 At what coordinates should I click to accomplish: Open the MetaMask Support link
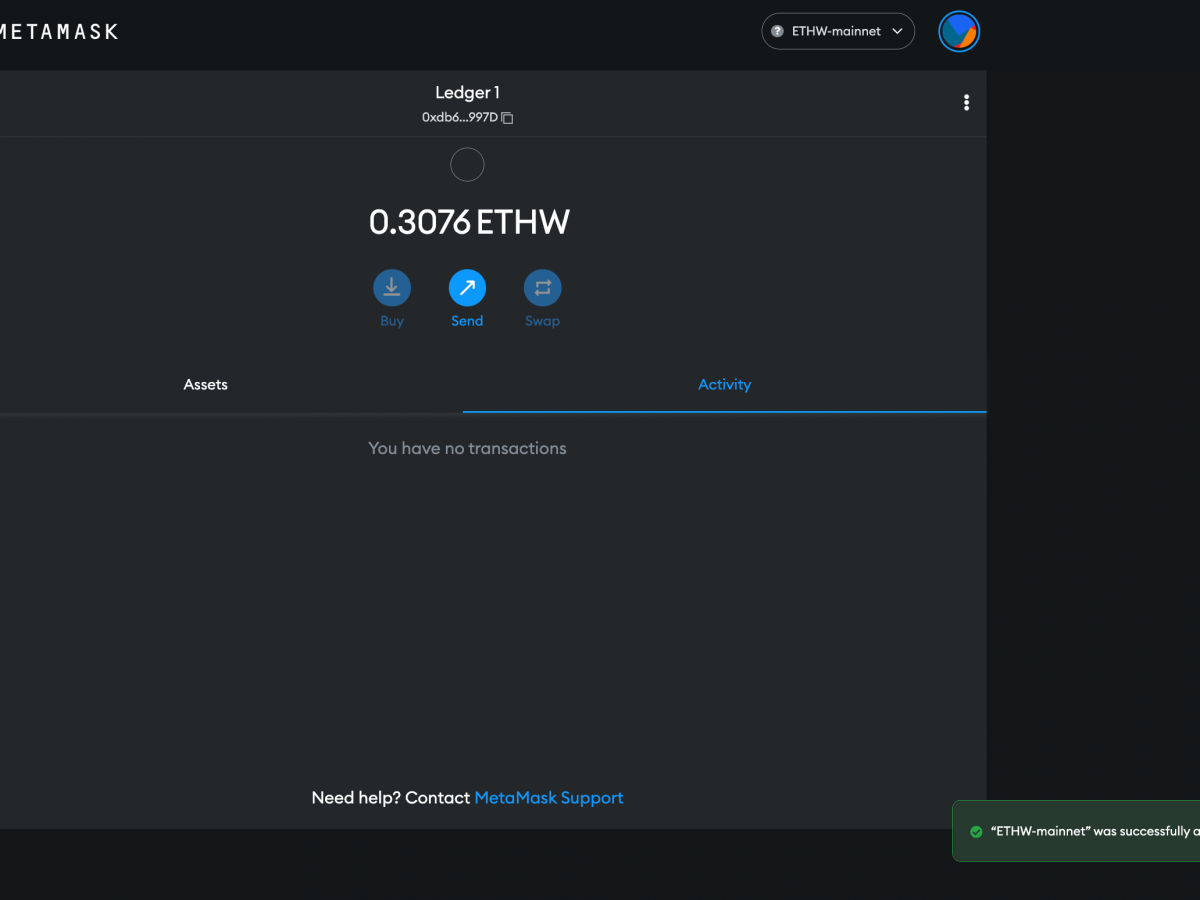click(548, 797)
